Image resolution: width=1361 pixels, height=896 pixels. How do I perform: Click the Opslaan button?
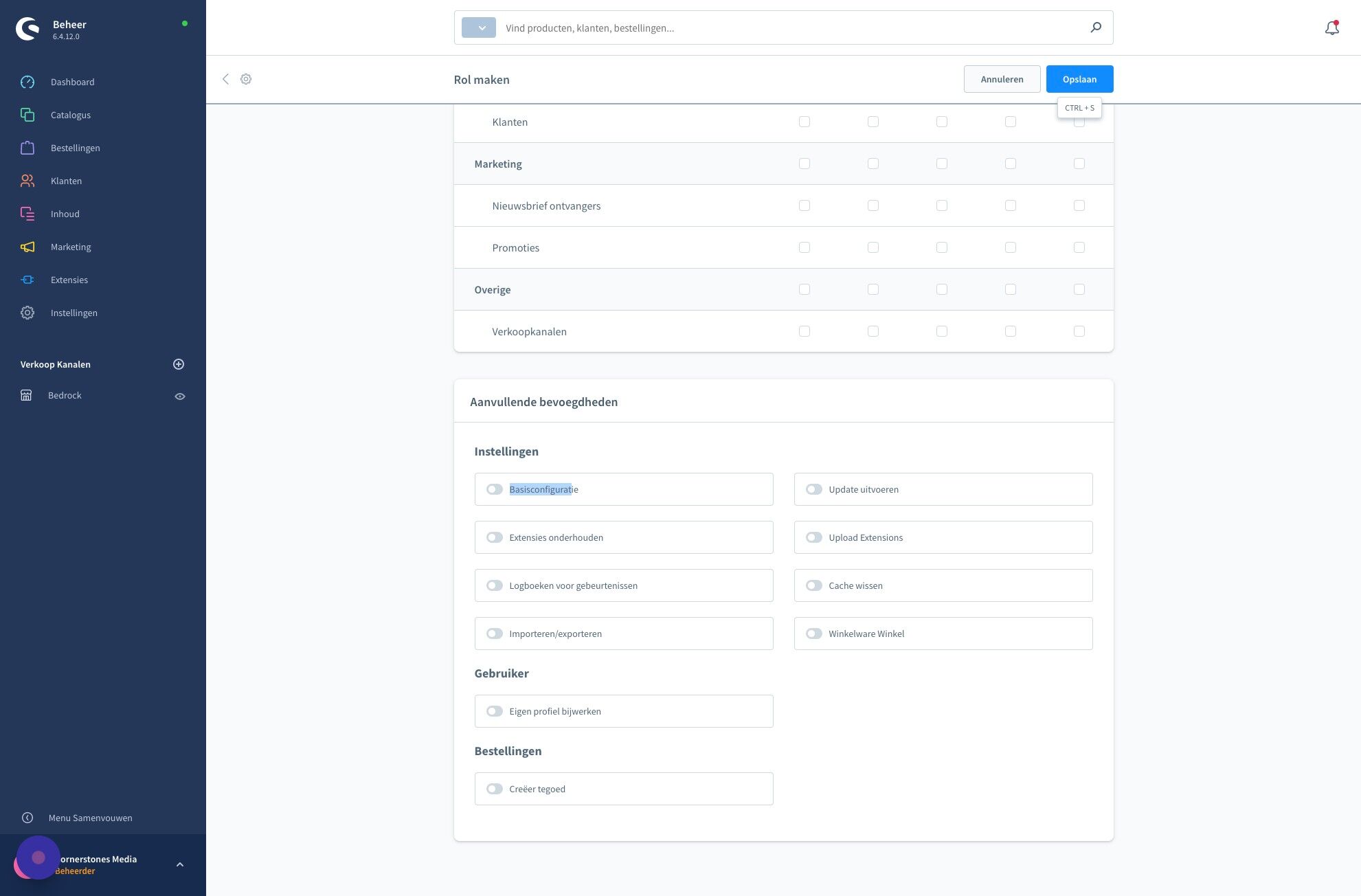[1080, 79]
